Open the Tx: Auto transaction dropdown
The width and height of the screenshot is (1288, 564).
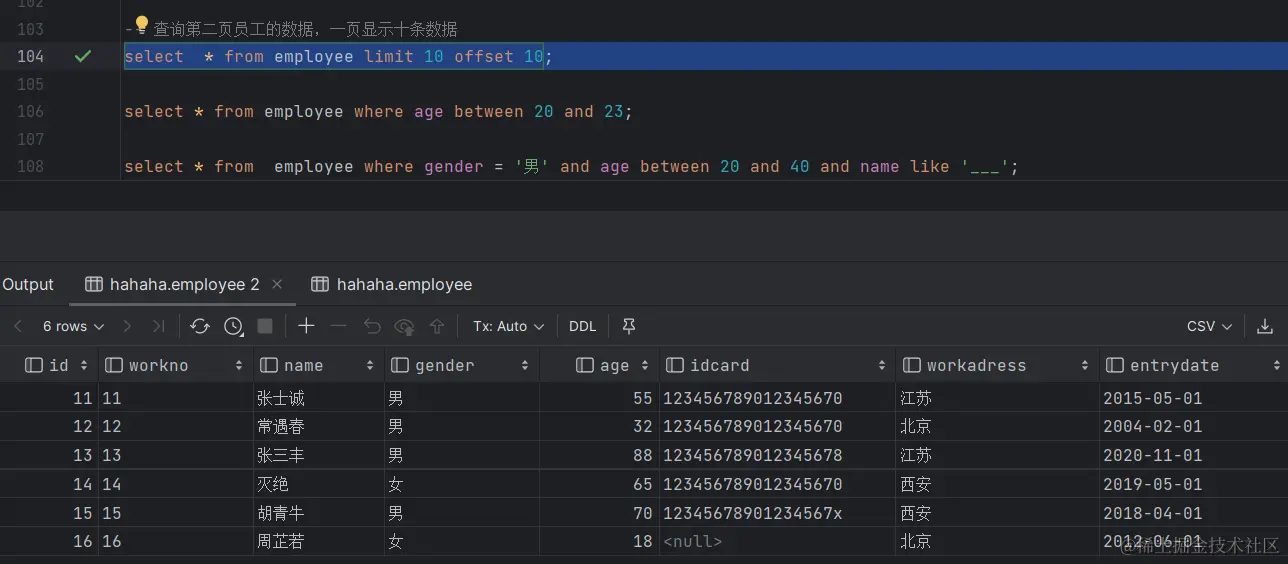[508, 326]
